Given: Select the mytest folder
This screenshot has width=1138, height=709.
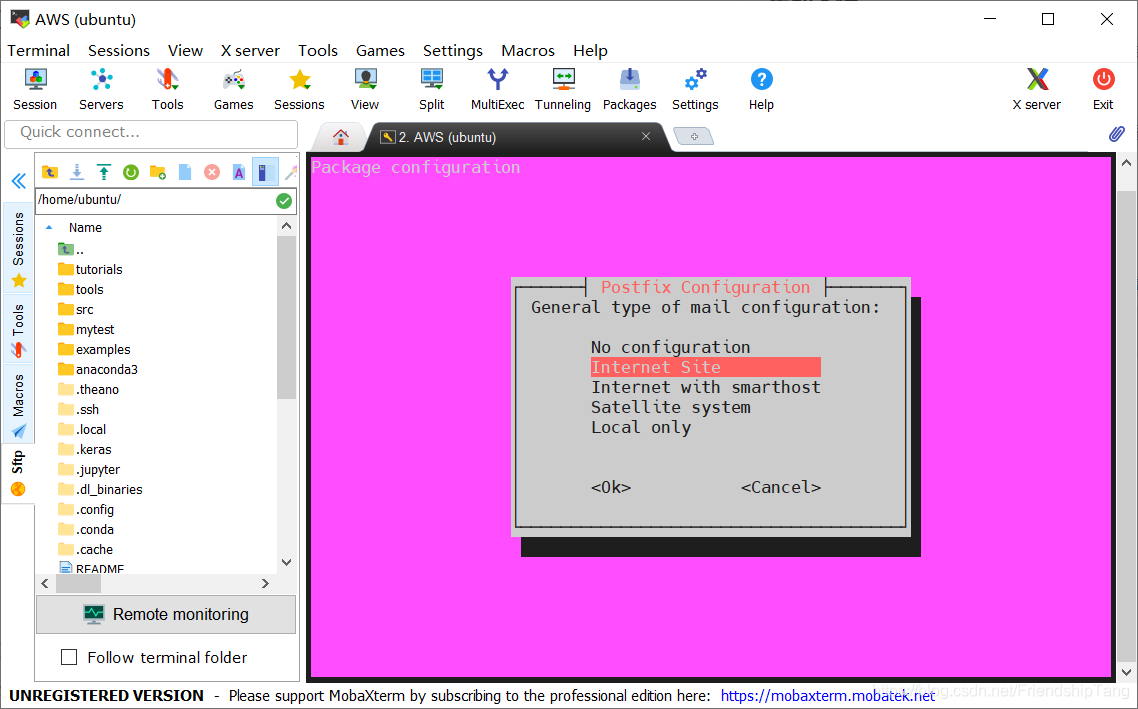Looking at the screenshot, I should pyautogui.click(x=87, y=329).
